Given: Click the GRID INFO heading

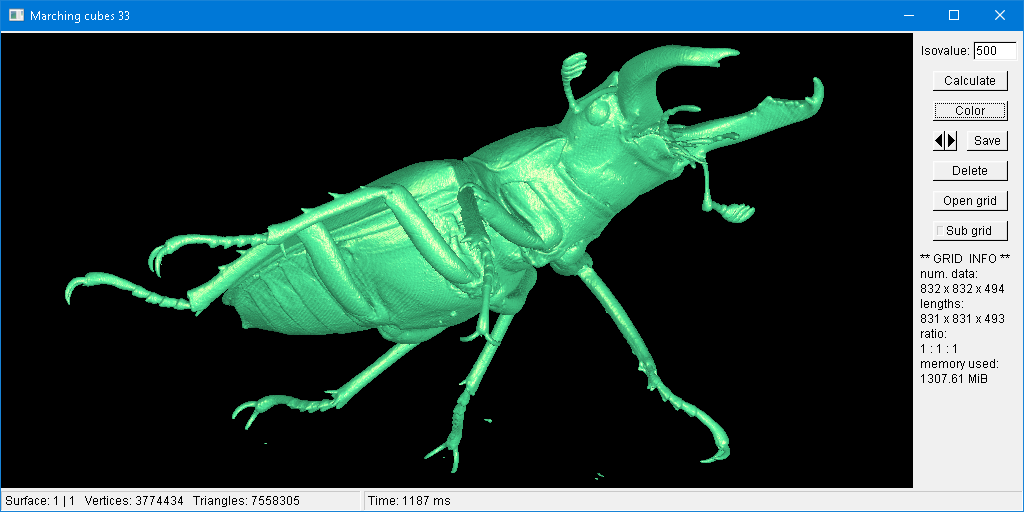Looking at the screenshot, I should [x=965, y=259].
